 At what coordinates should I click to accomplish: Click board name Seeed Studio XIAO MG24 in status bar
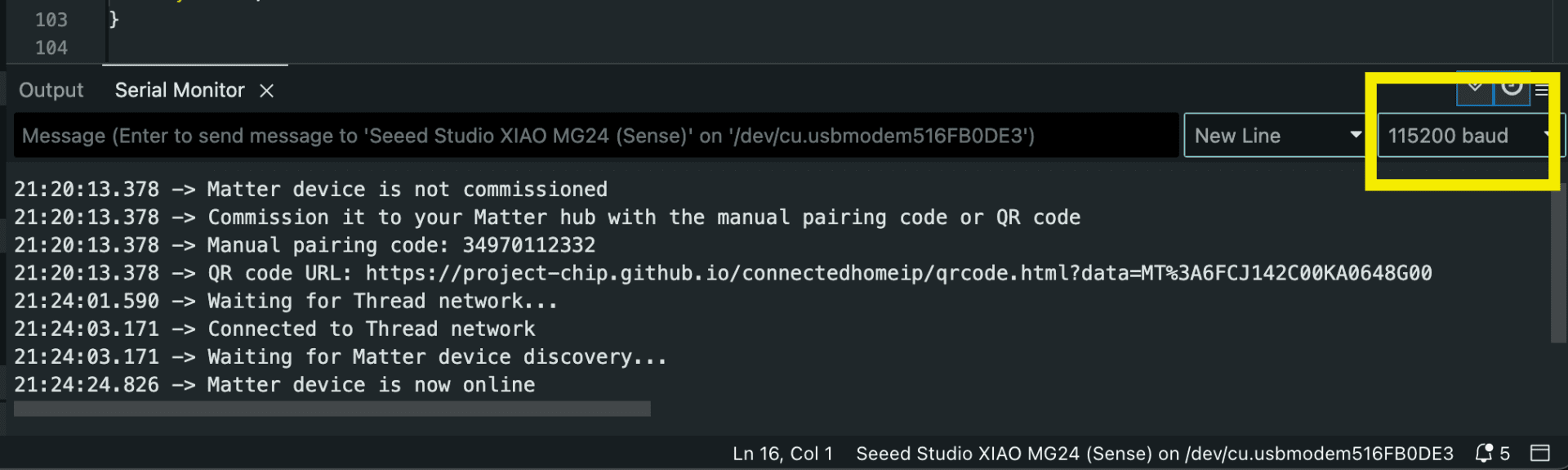[1155, 454]
